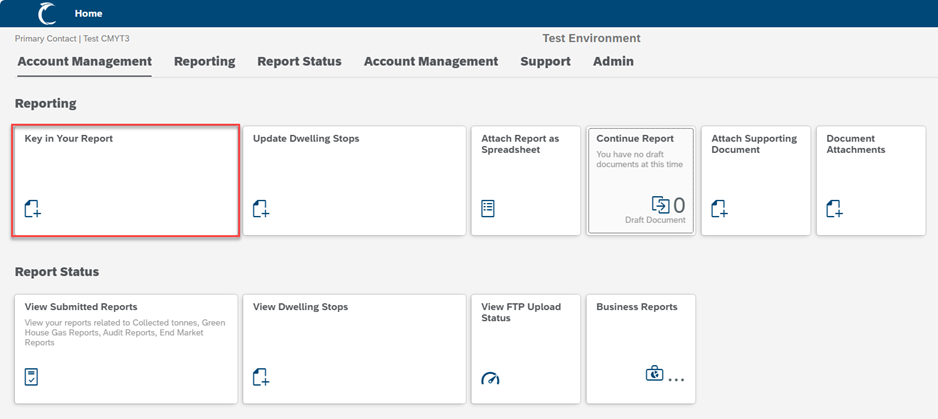This screenshot has height=419, width=938.
Task: Switch to the Reporting tab
Action: 204,61
